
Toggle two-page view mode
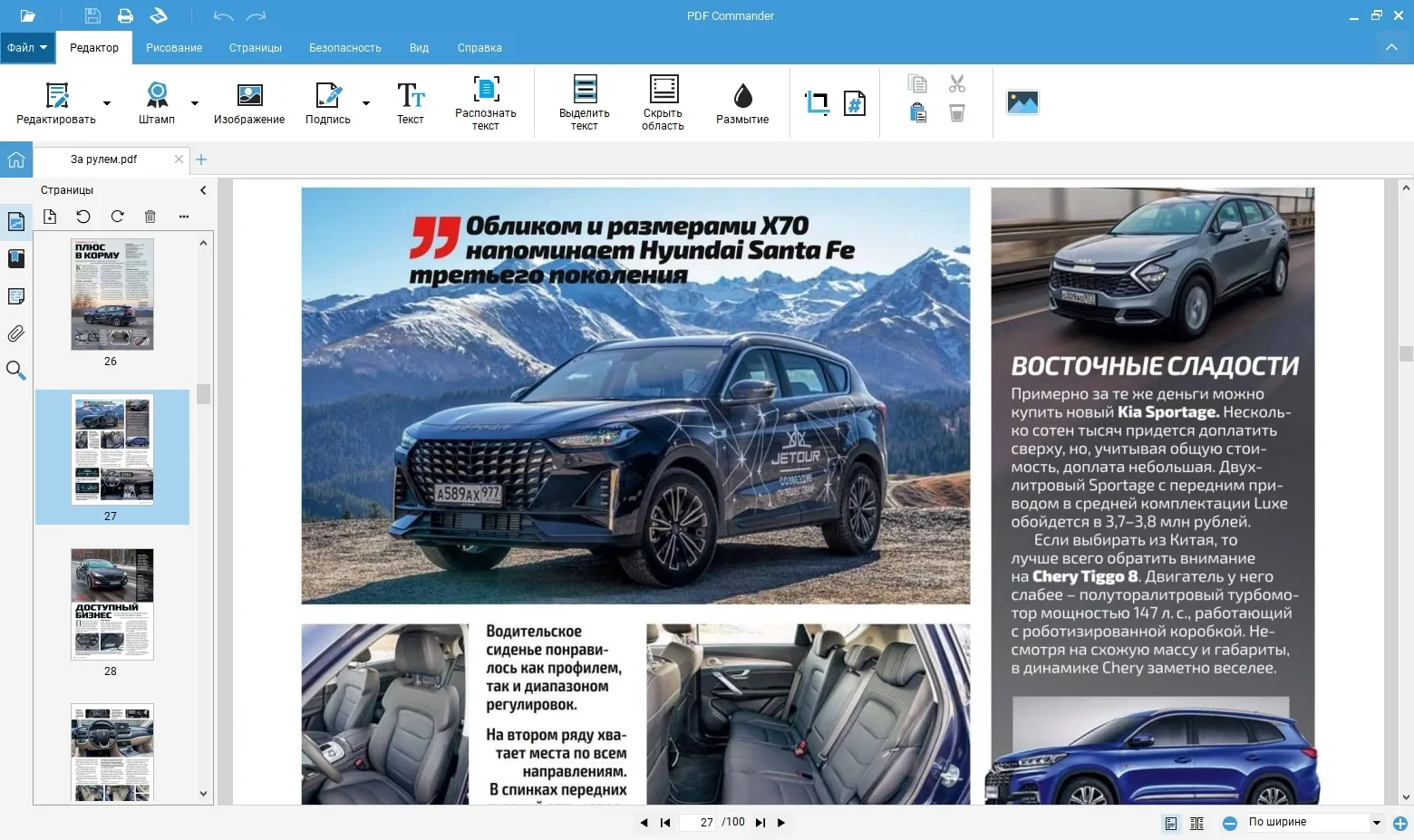click(x=1196, y=823)
